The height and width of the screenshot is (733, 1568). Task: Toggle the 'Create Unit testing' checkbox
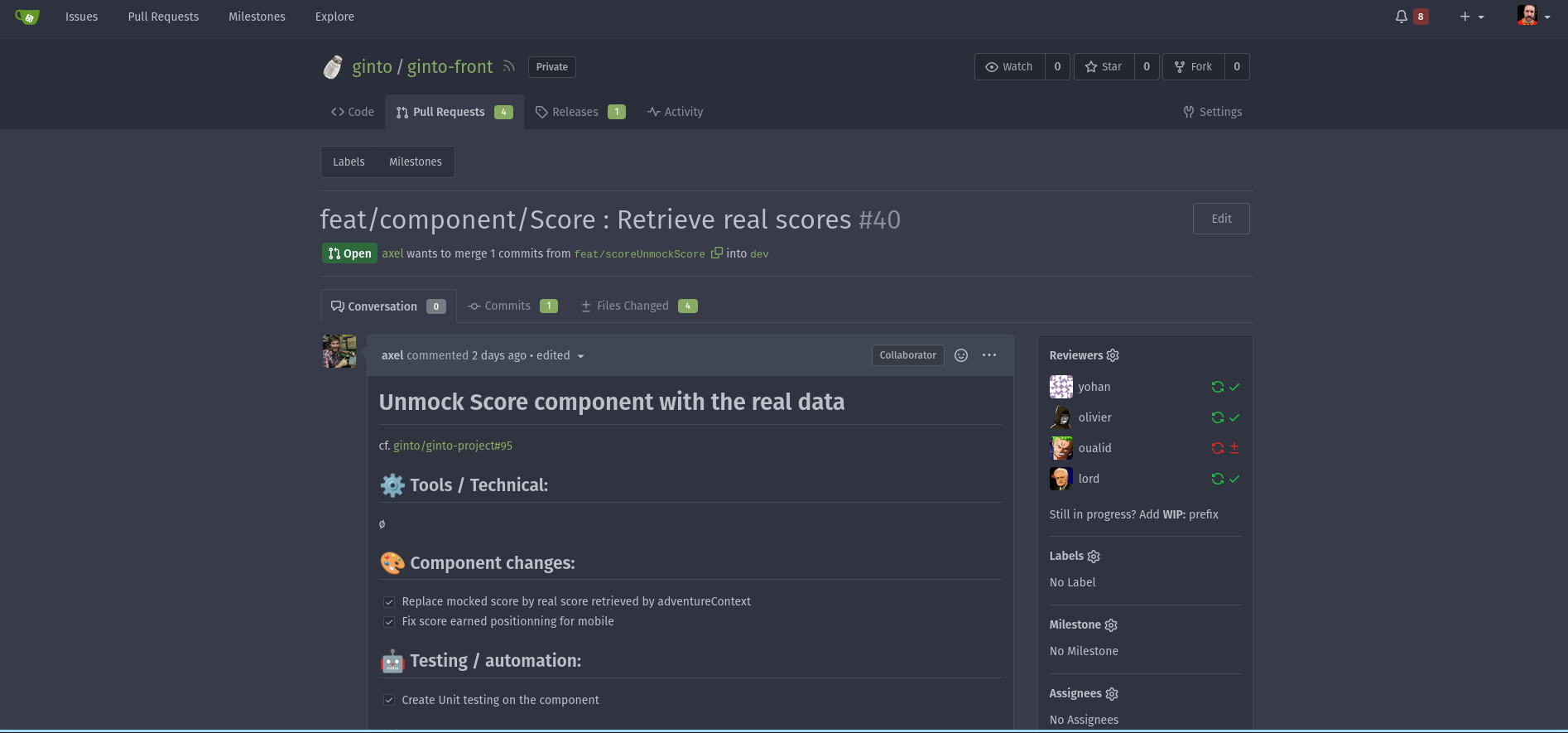(x=389, y=701)
